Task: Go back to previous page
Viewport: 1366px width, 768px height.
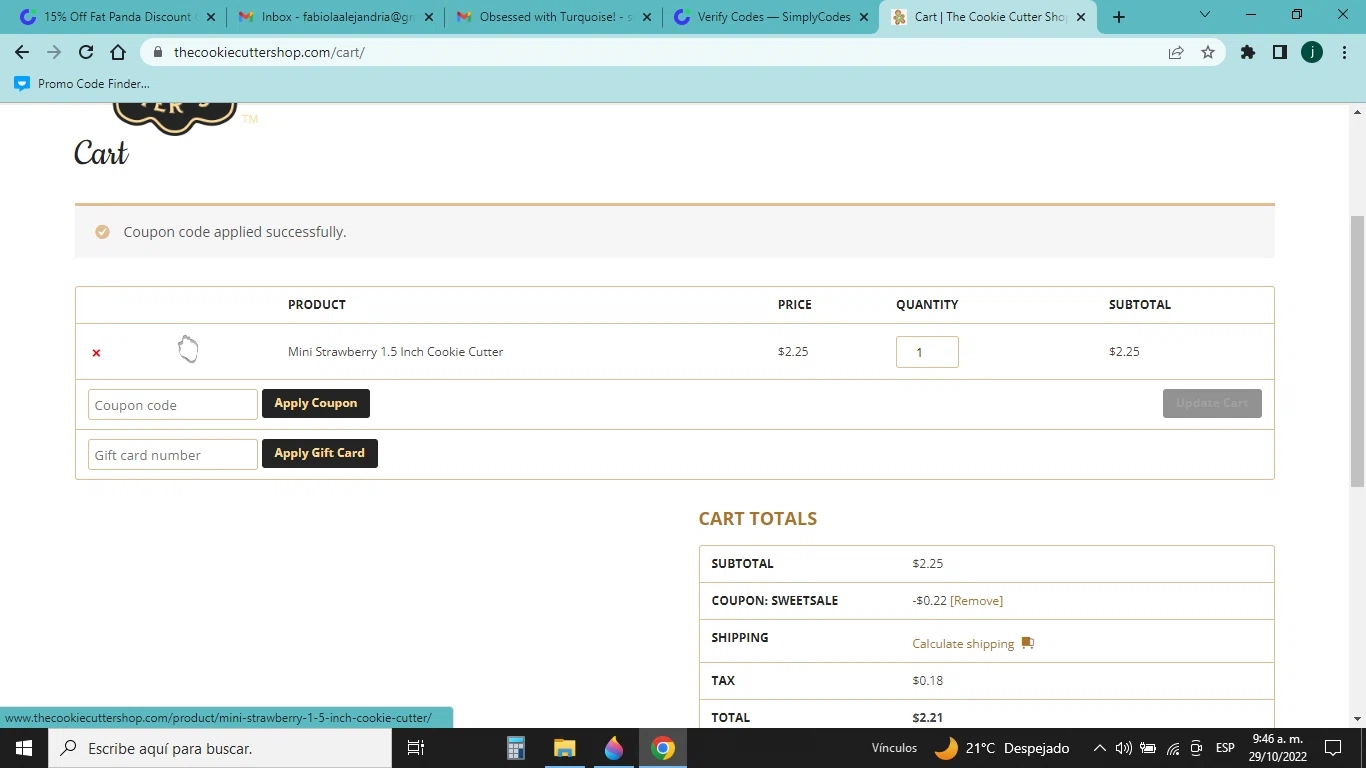Action: pos(22,52)
